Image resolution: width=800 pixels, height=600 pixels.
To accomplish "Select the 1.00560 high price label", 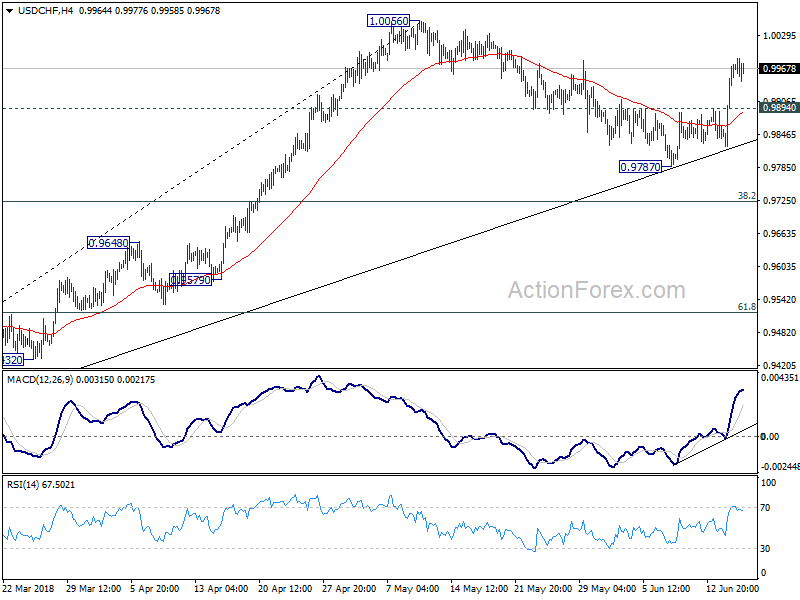I will [x=388, y=21].
